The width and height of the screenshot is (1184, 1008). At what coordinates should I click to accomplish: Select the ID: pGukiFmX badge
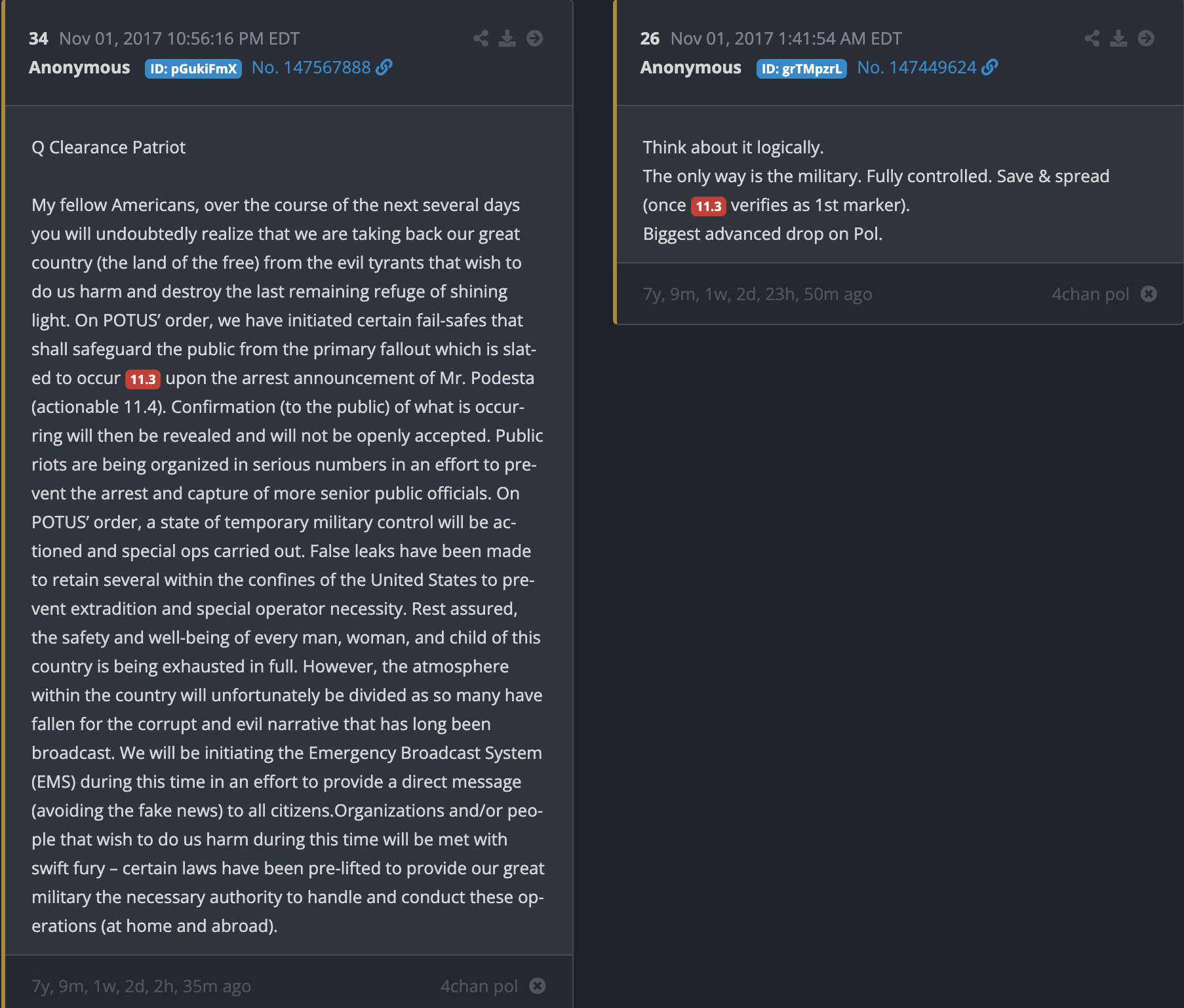(193, 69)
